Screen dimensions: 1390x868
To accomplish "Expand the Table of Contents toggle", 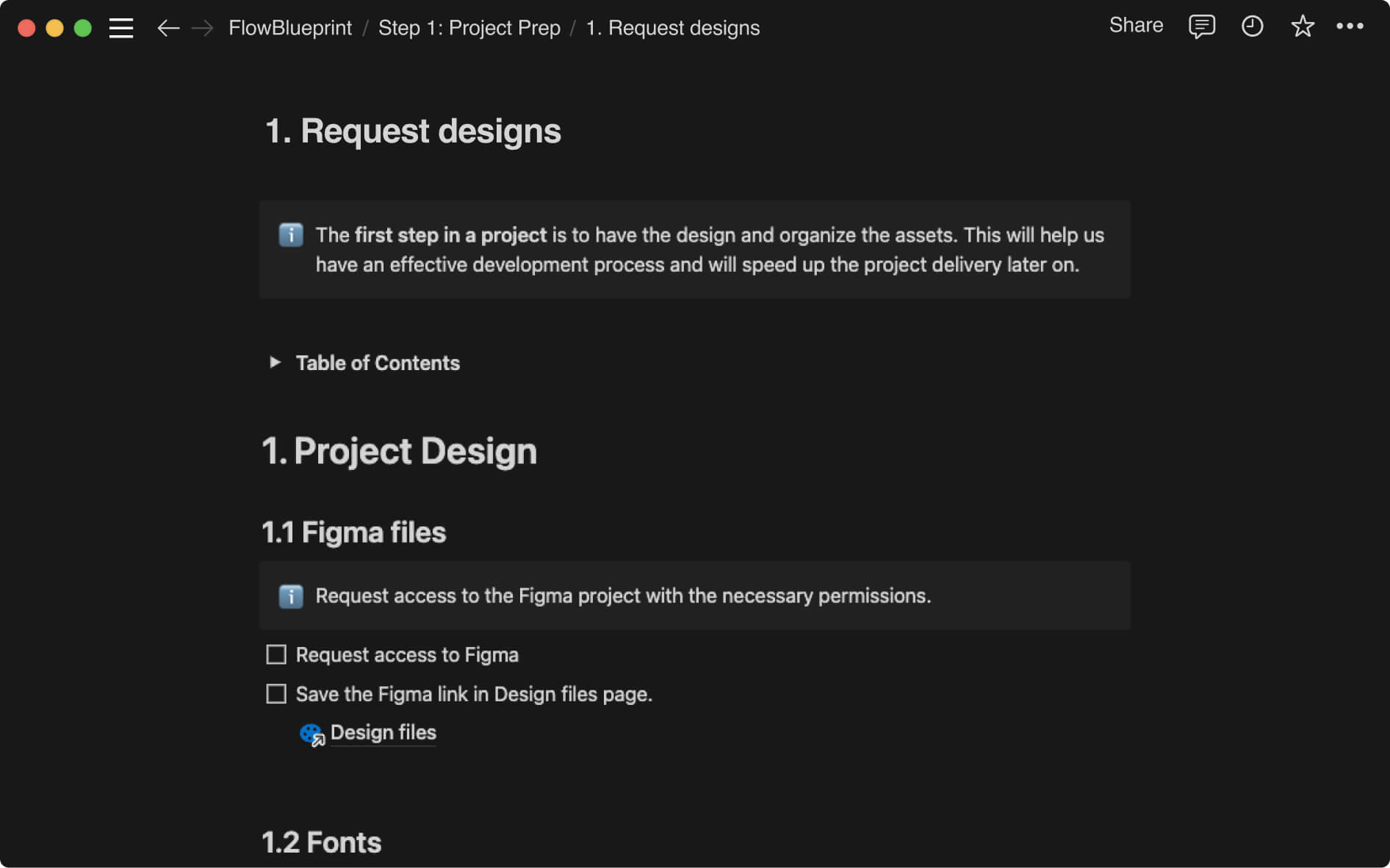I will [x=275, y=362].
